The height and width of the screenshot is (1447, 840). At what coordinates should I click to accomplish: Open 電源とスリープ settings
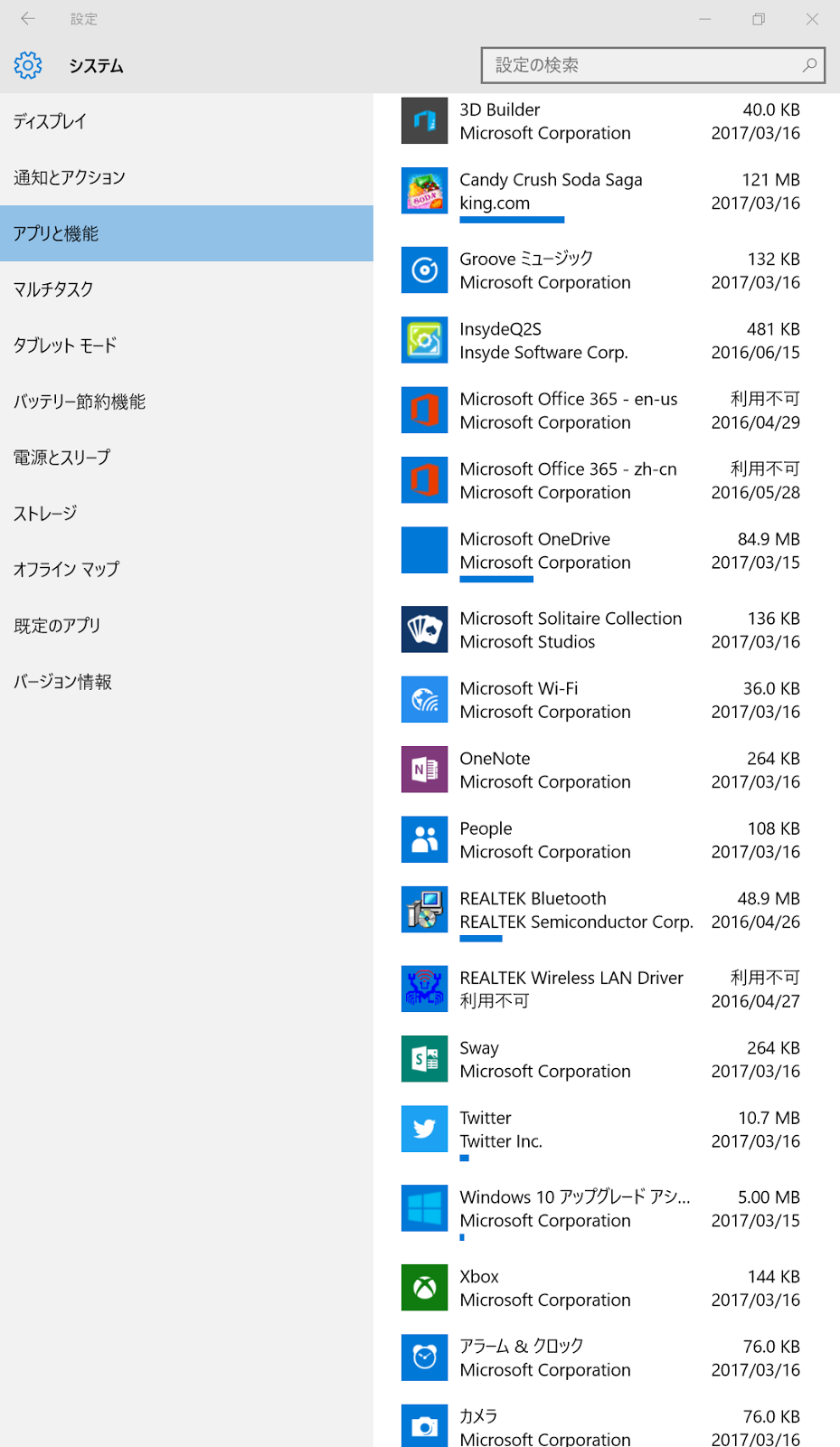[x=186, y=458]
